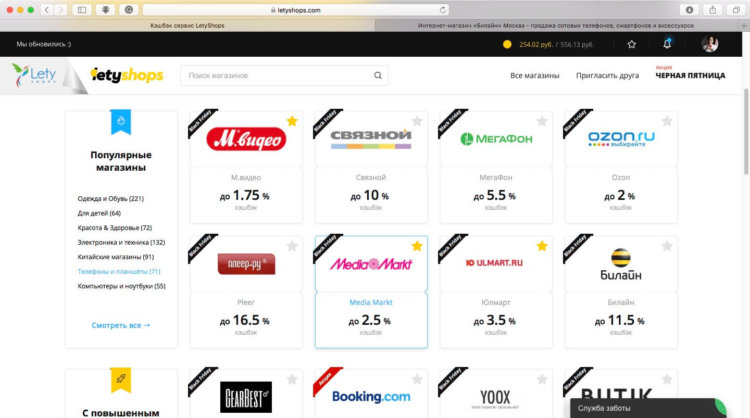The image size is (750, 418).
Task: Open the Media Markt store card
Action: [x=371, y=292]
